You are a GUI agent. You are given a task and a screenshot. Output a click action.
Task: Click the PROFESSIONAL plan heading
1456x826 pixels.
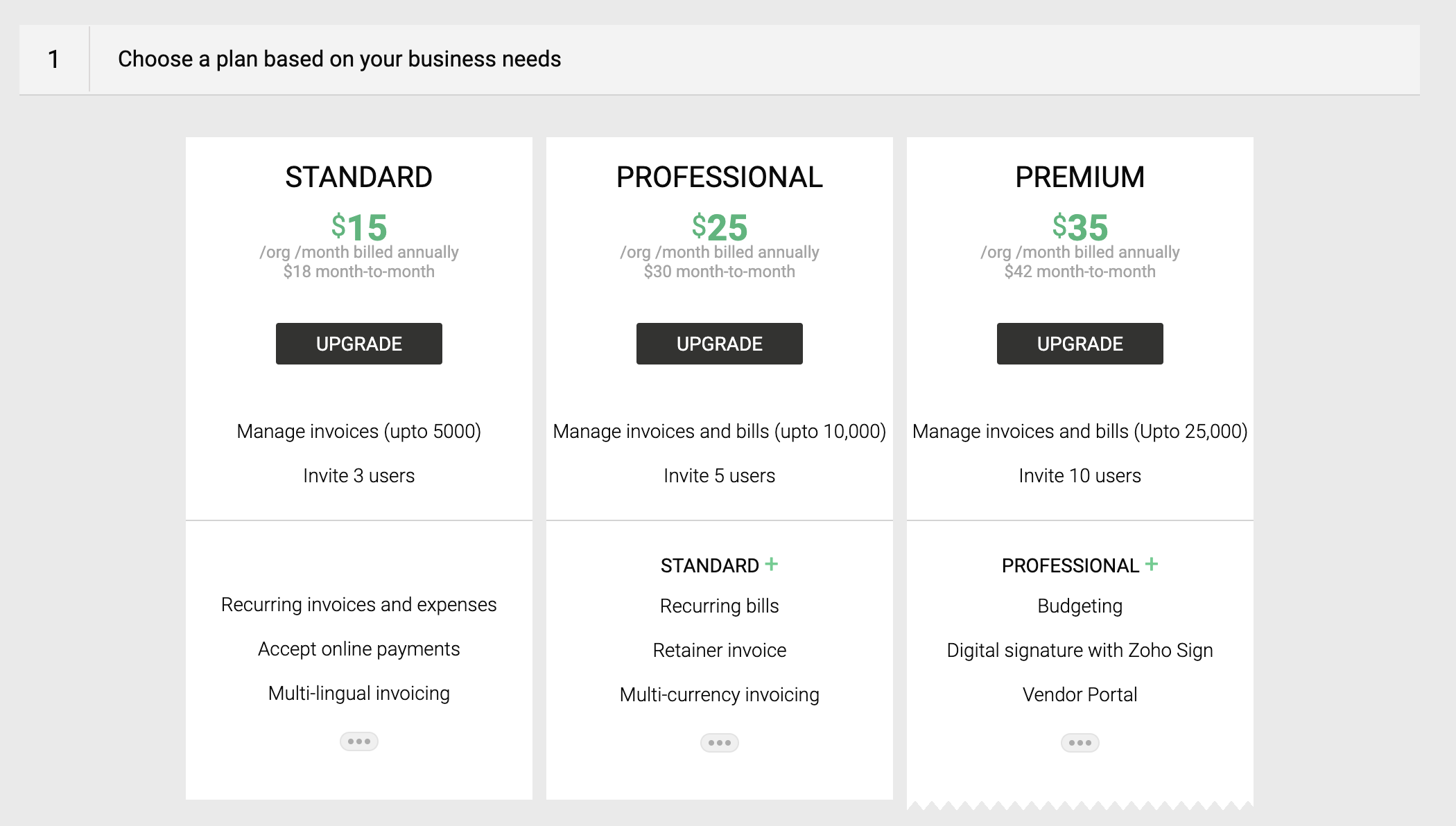click(x=719, y=177)
